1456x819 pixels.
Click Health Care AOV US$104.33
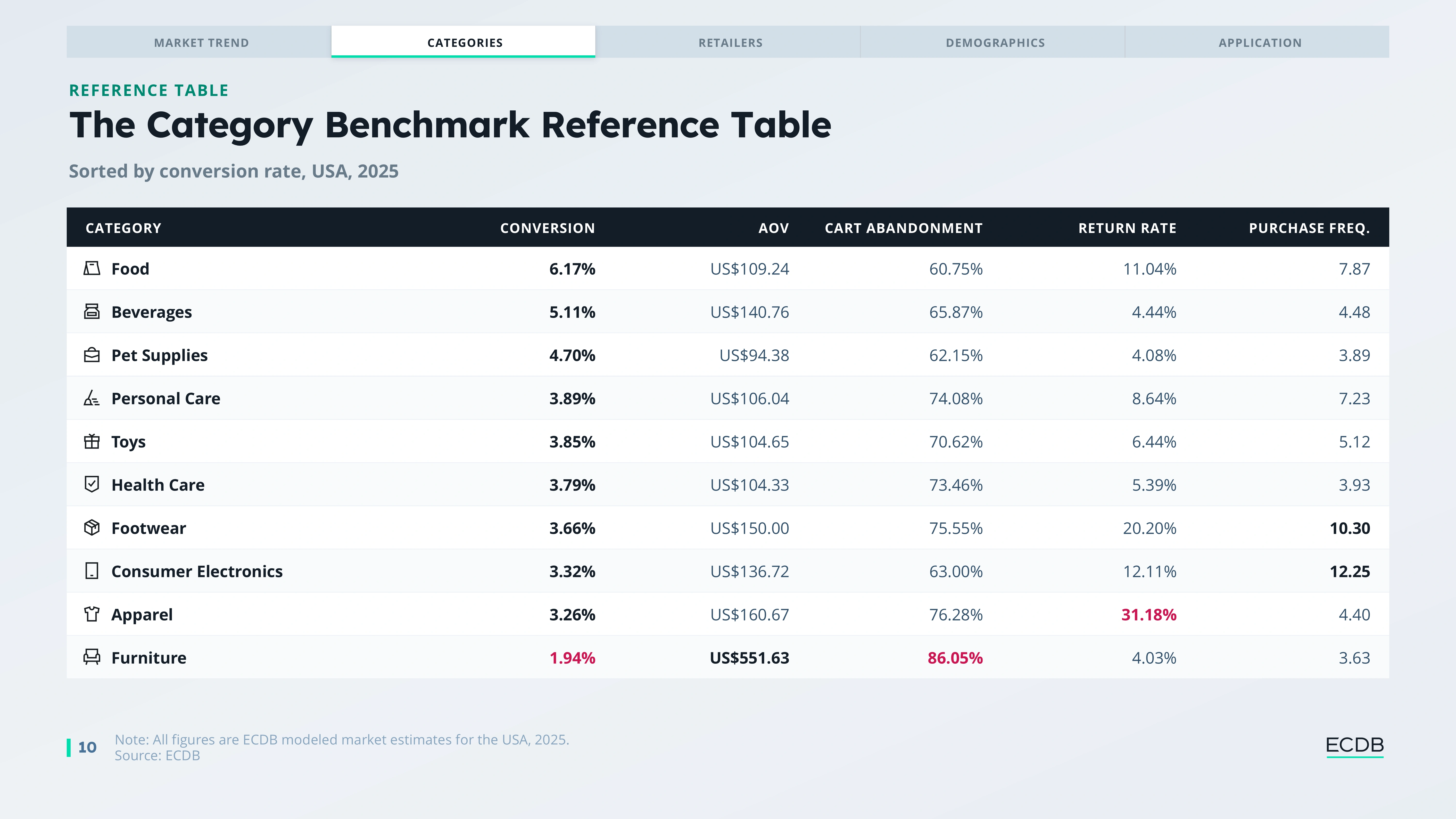(750, 485)
